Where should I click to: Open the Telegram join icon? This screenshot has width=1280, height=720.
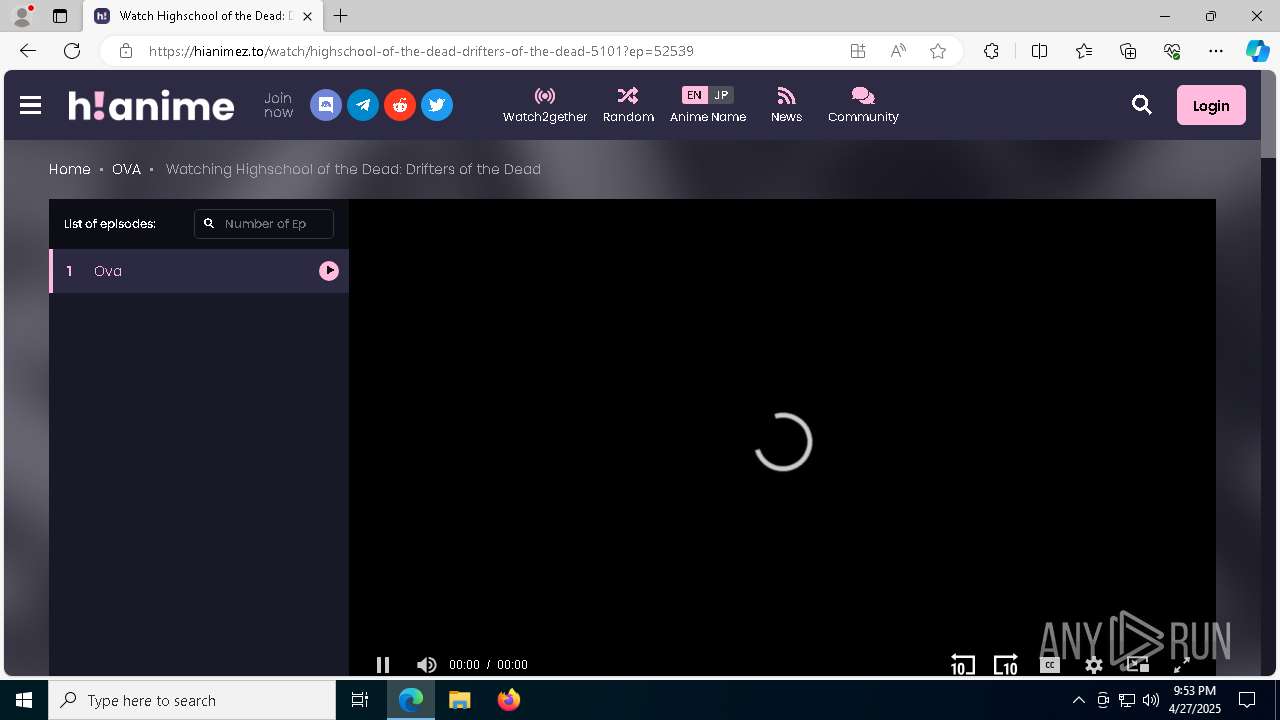coord(363,105)
